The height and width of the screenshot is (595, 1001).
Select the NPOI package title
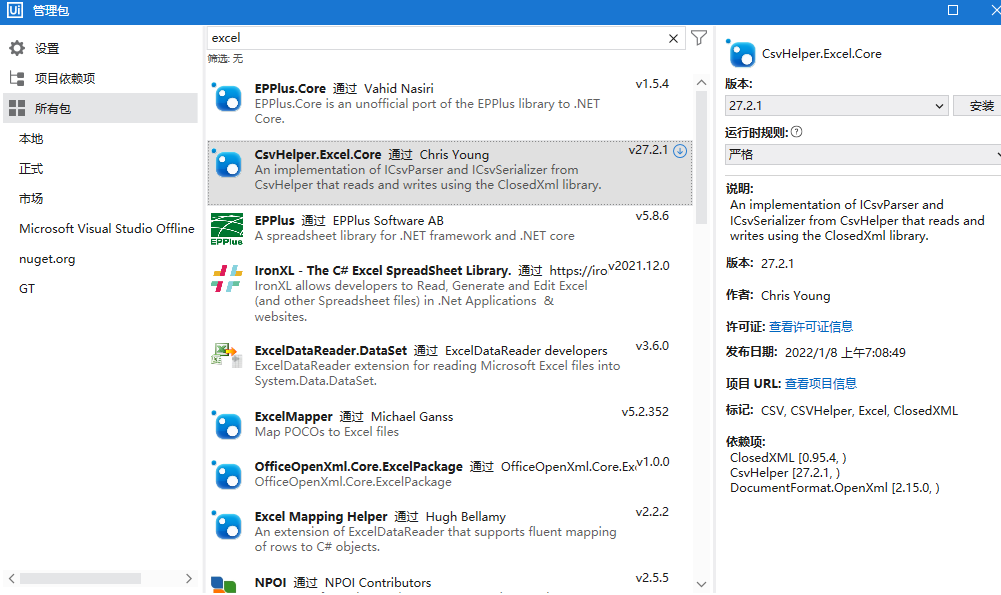(x=270, y=583)
